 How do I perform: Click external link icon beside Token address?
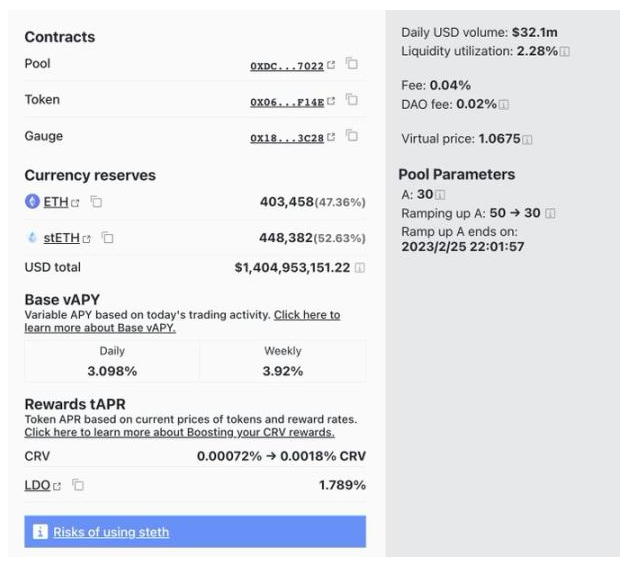pos(331,101)
